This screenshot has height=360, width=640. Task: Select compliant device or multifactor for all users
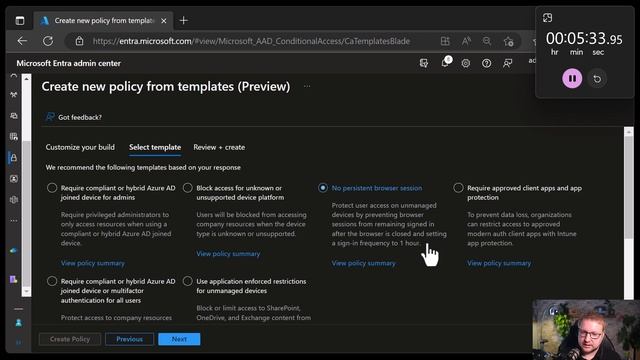(x=52, y=281)
